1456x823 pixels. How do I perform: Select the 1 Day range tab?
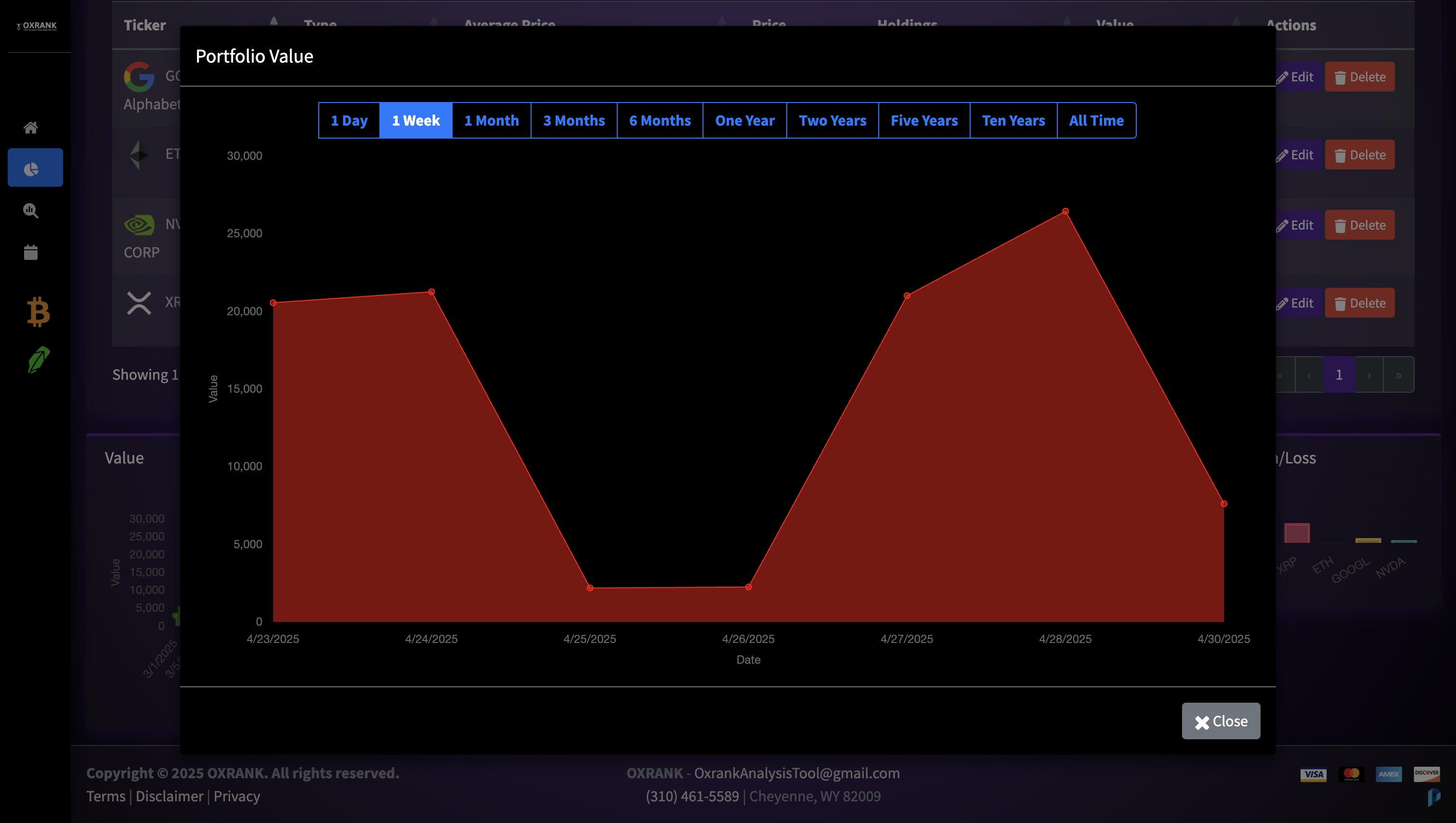[349, 120]
